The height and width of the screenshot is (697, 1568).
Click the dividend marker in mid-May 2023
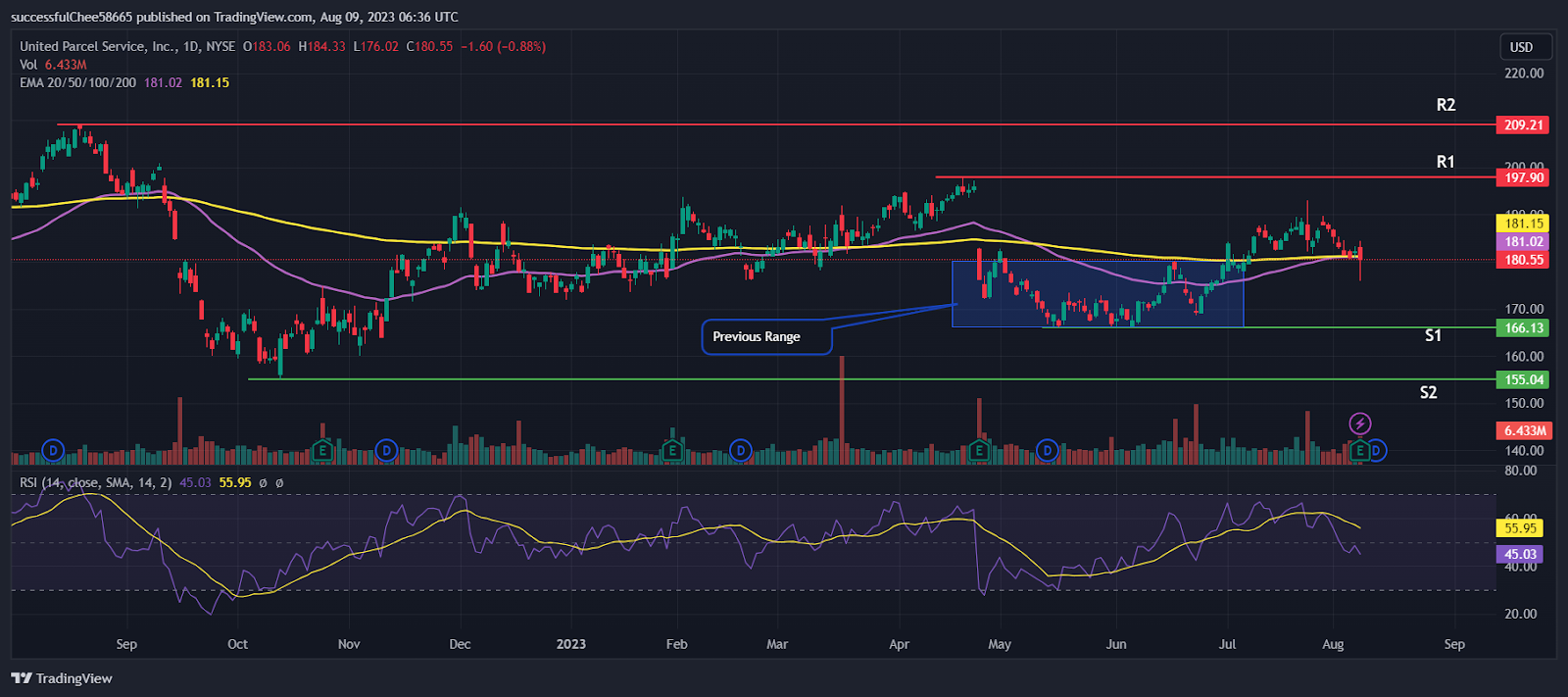pyautogui.click(x=1048, y=451)
